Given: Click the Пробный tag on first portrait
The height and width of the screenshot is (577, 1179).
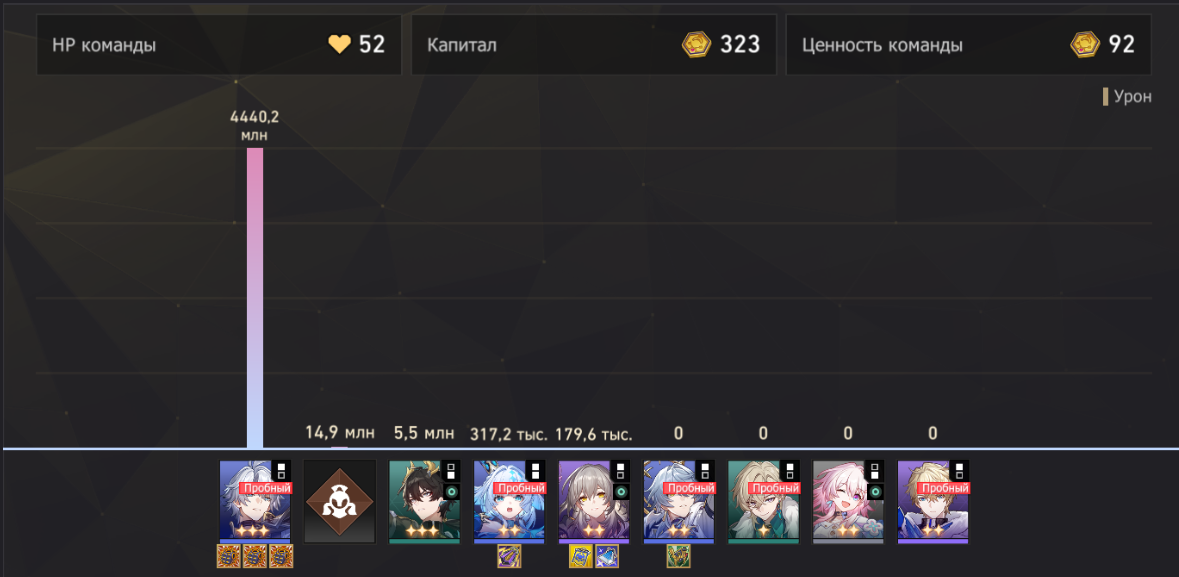Looking at the screenshot, I should [x=265, y=488].
